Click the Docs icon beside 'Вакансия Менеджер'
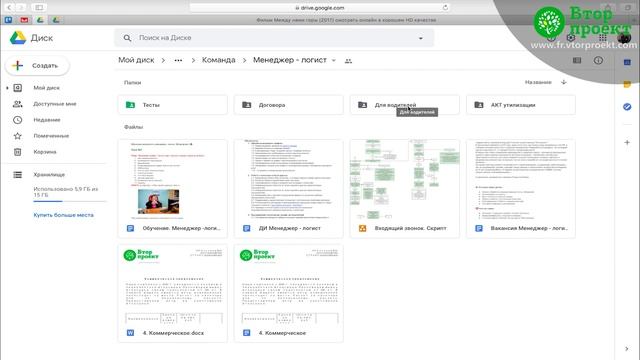 click(x=479, y=228)
